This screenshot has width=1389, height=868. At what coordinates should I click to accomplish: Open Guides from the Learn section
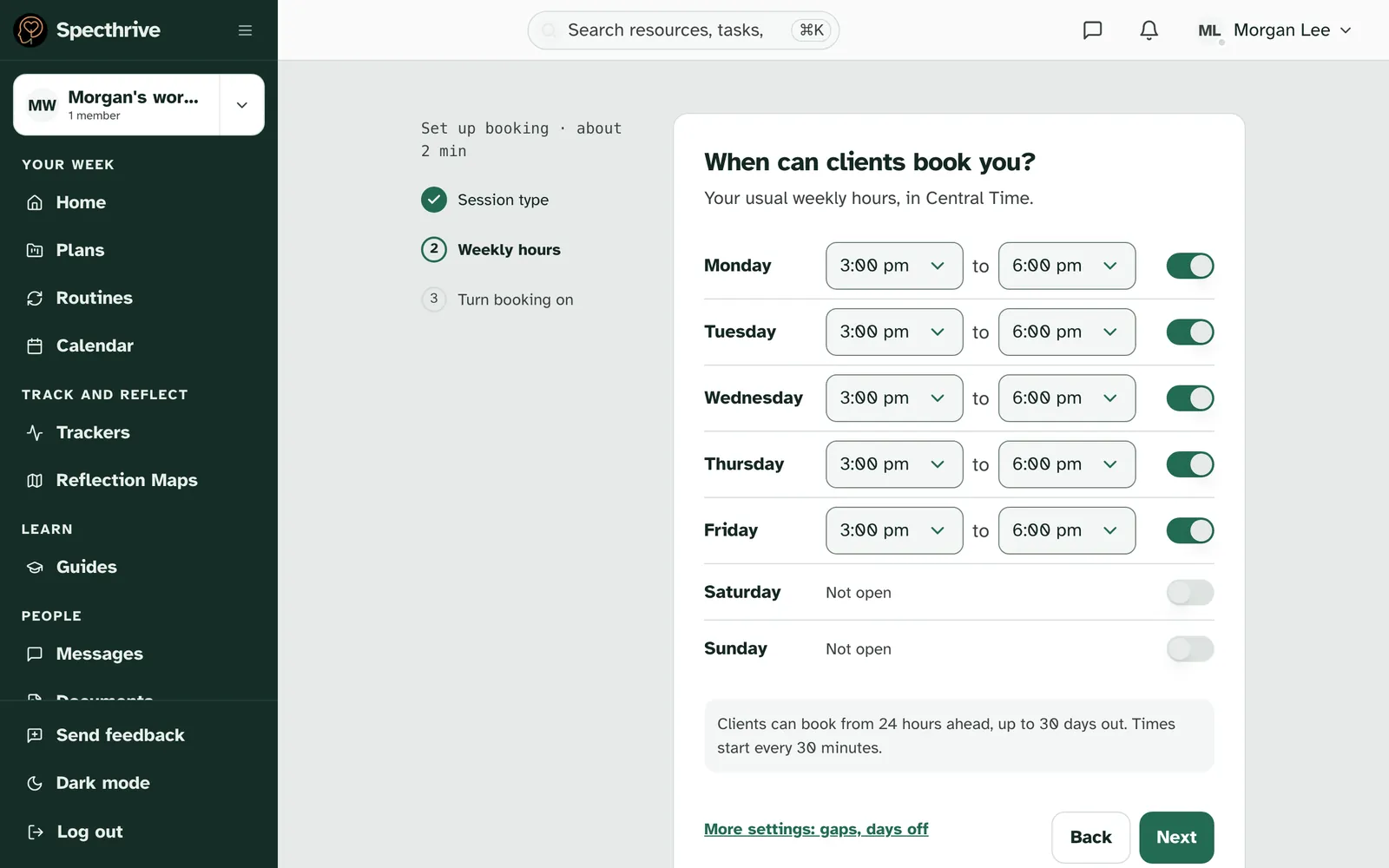click(139, 567)
